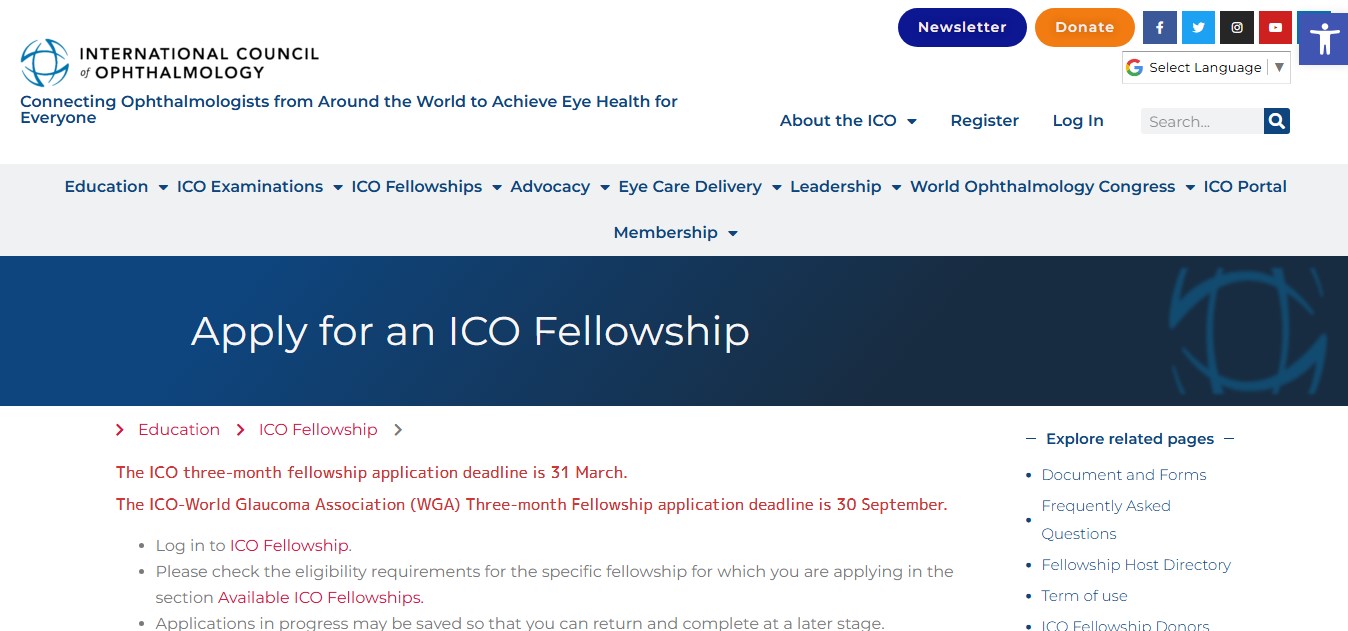This screenshot has height=631, width=1348.
Task: Click the Education breadcrumb link
Action: point(179,430)
